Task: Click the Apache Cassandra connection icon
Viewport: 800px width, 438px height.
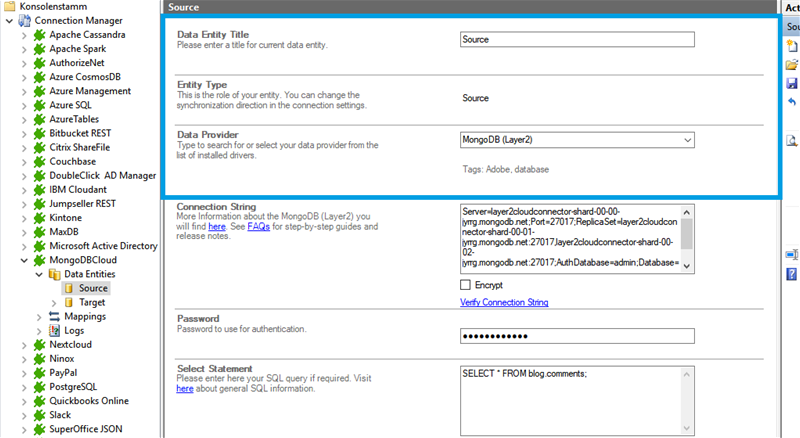Action: pyautogui.click(x=39, y=35)
